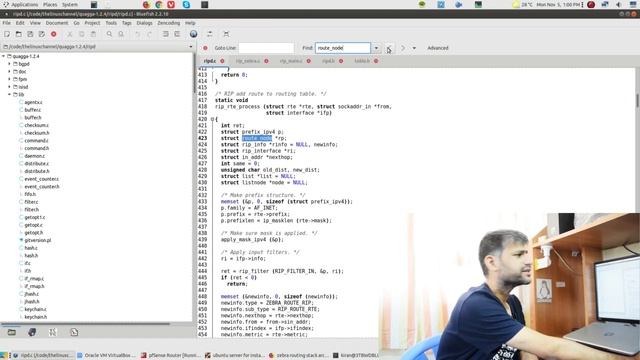Click the Redo toolbar icon

pyautogui.click(x=149, y=34)
